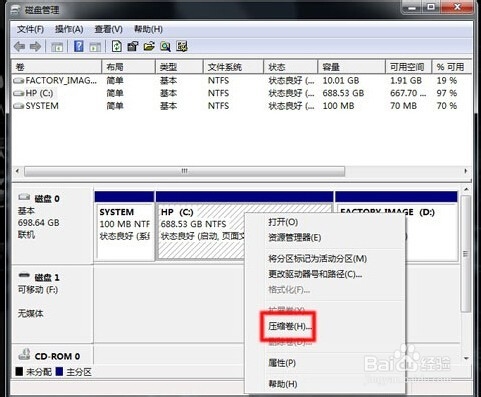Click the CD-ROM 0 label
Viewport: 481px width, 397px height.
57,356
